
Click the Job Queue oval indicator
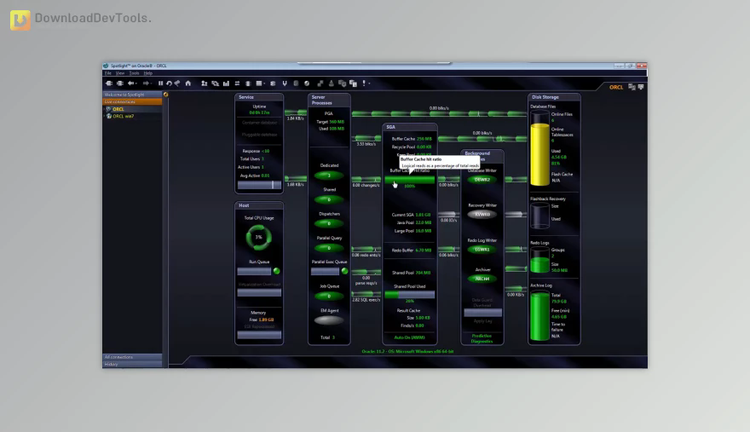[x=329, y=296]
